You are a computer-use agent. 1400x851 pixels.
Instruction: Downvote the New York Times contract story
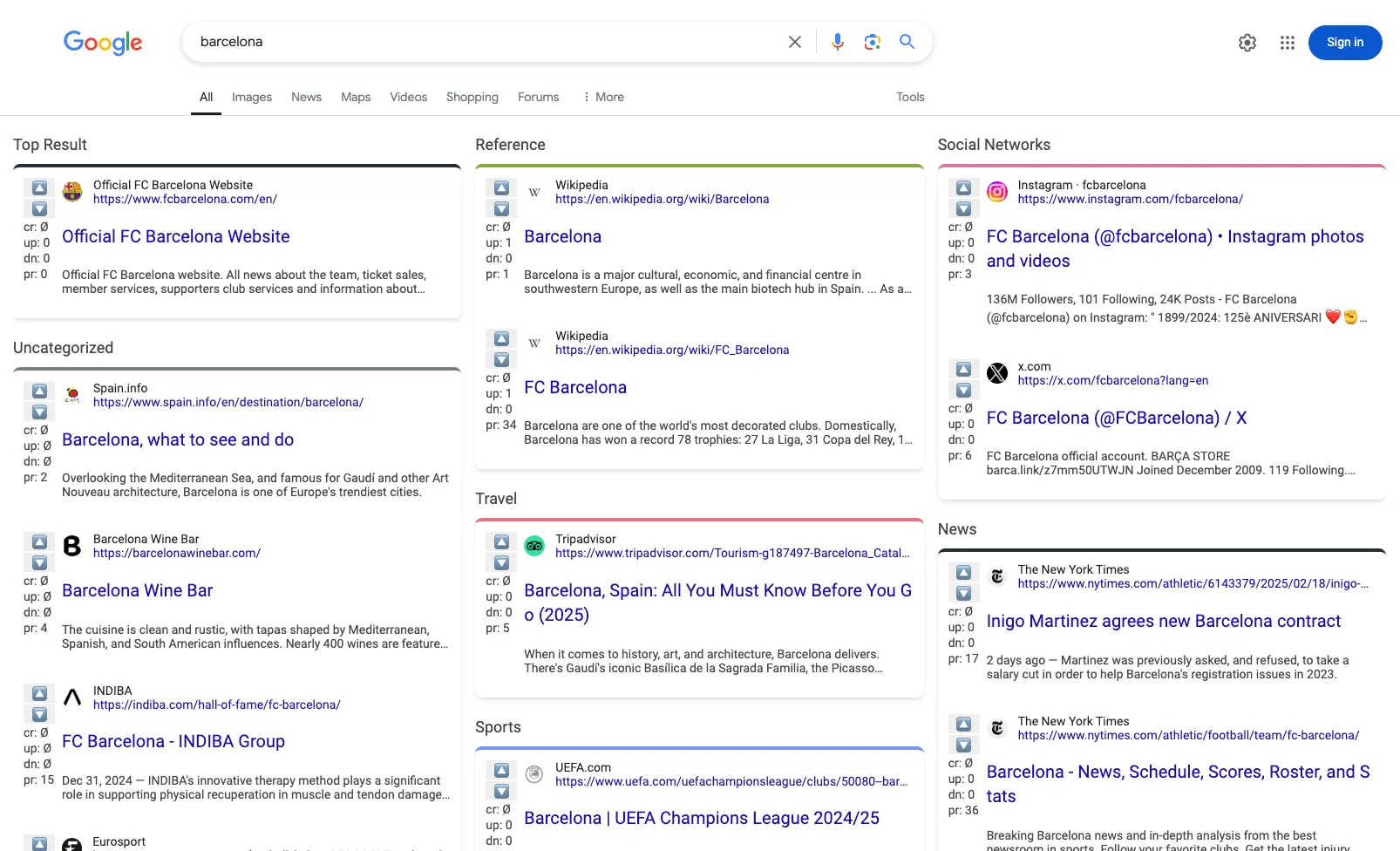coord(963,594)
